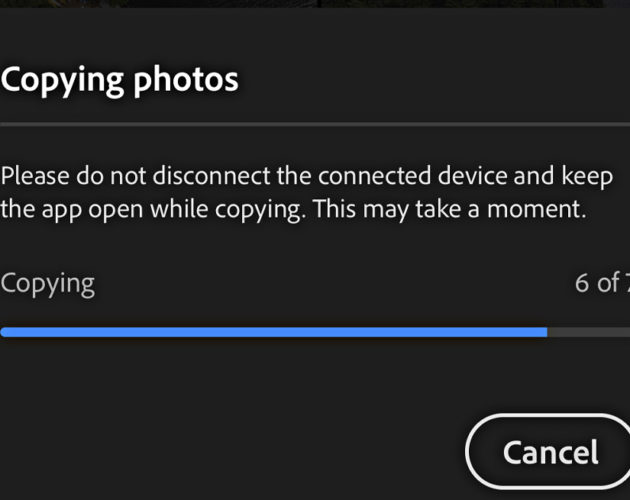
Task: Click the "Please do not disconnect" message line
Action: pyautogui.click(x=307, y=176)
